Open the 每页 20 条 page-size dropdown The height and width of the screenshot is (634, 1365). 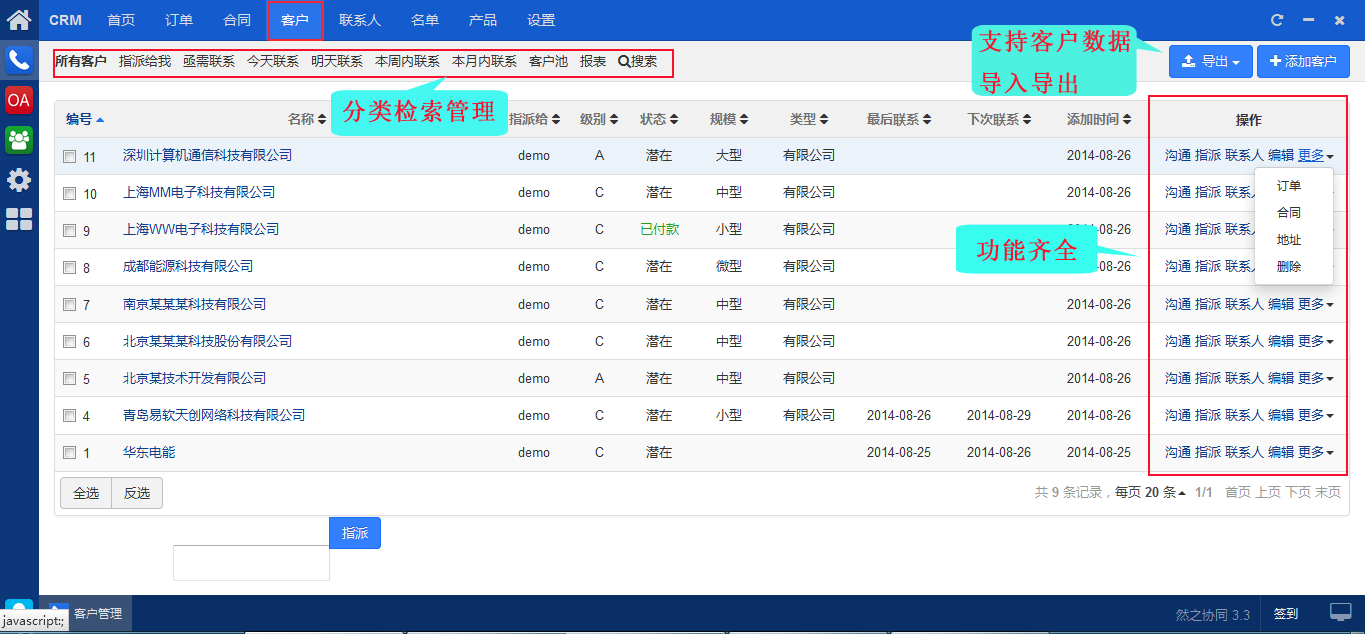[x=1150, y=492]
